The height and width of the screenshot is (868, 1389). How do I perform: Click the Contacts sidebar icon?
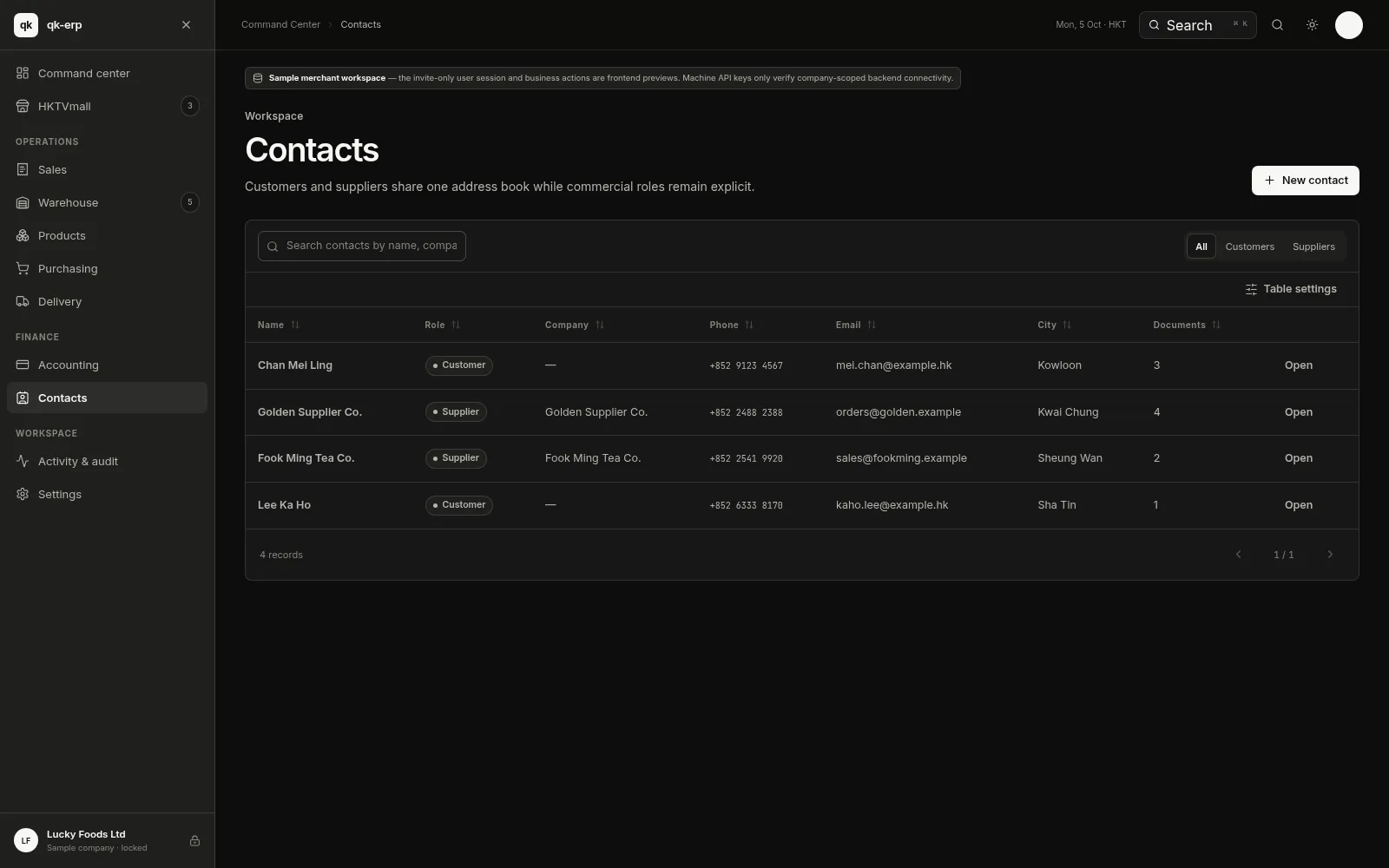[23, 398]
